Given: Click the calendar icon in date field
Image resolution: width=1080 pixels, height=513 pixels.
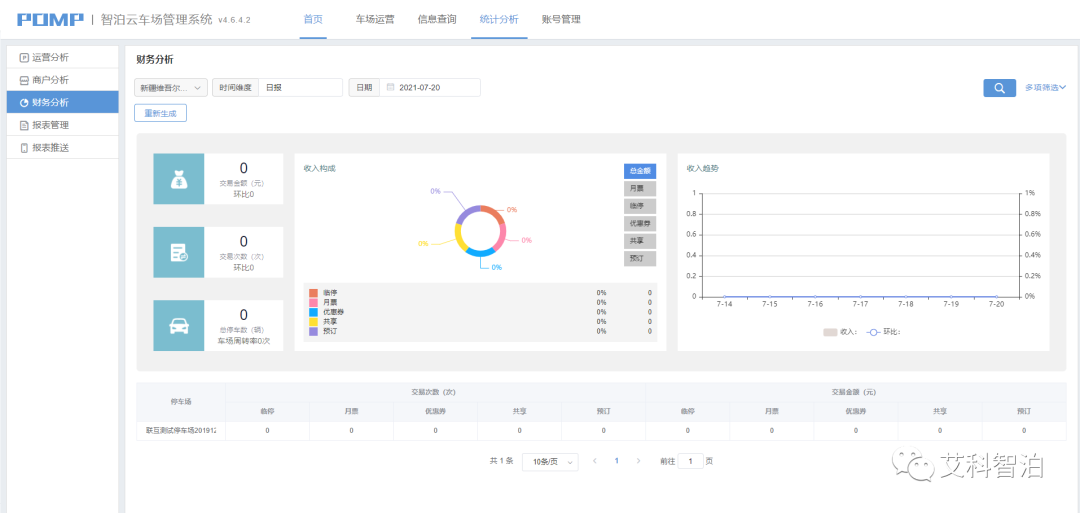Looking at the screenshot, I should 390,88.
